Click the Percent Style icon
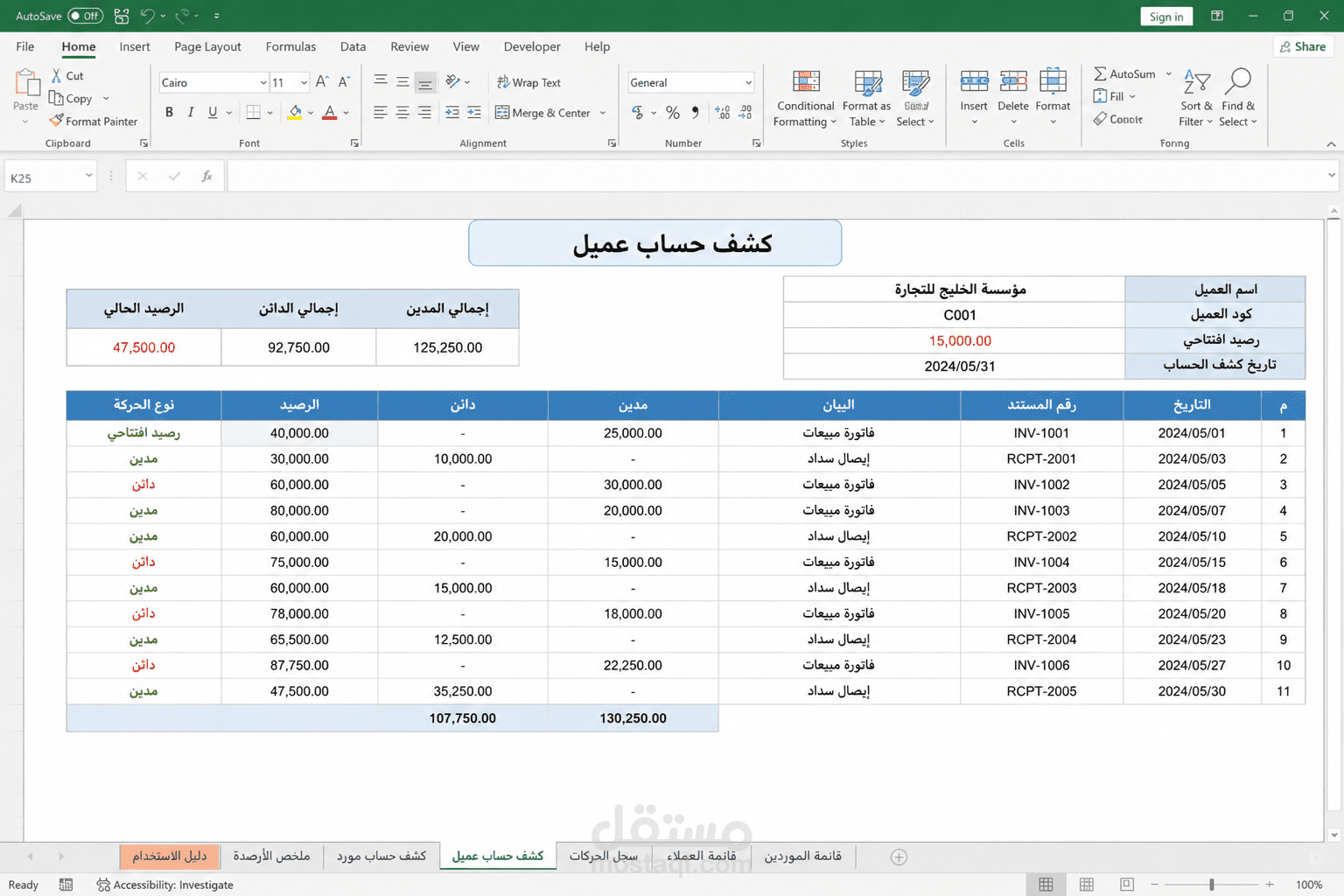The height and width of the screenshot is (896, 1344). [672, 112]
